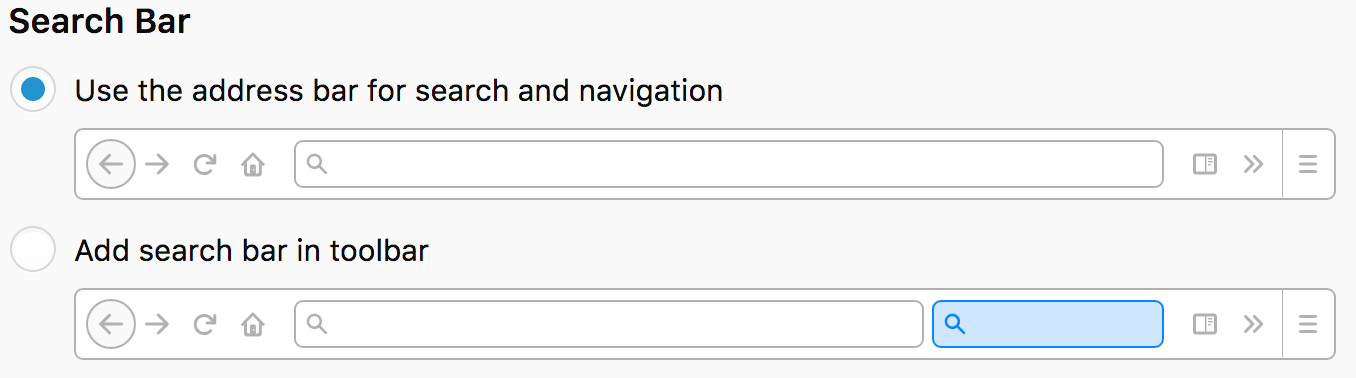
Task: Click the address field in lower toolbar preview
Action: (x=609, y=324)
